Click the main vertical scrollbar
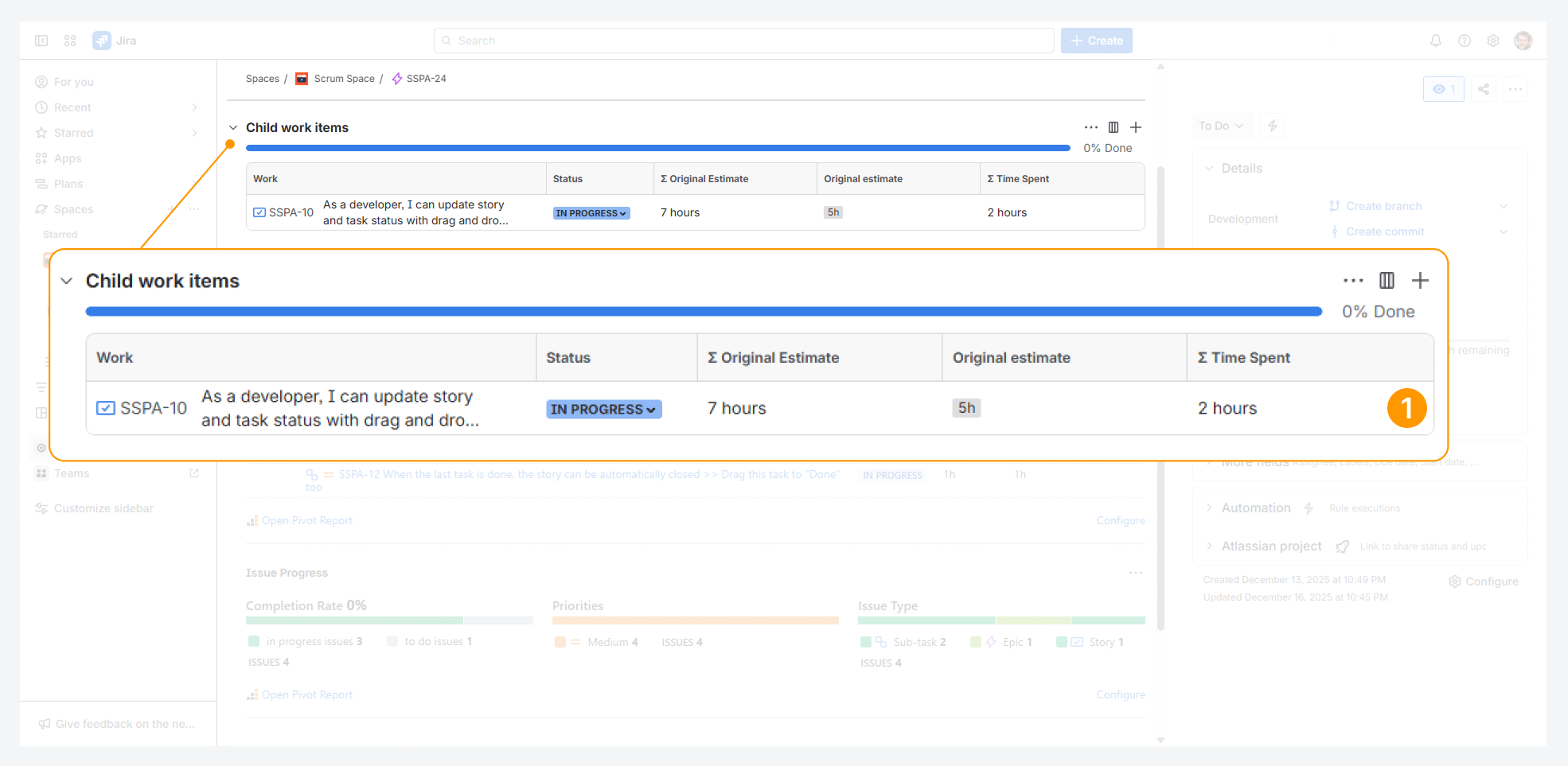This screenshot has height=766, width=1568. coord(1160,398)
